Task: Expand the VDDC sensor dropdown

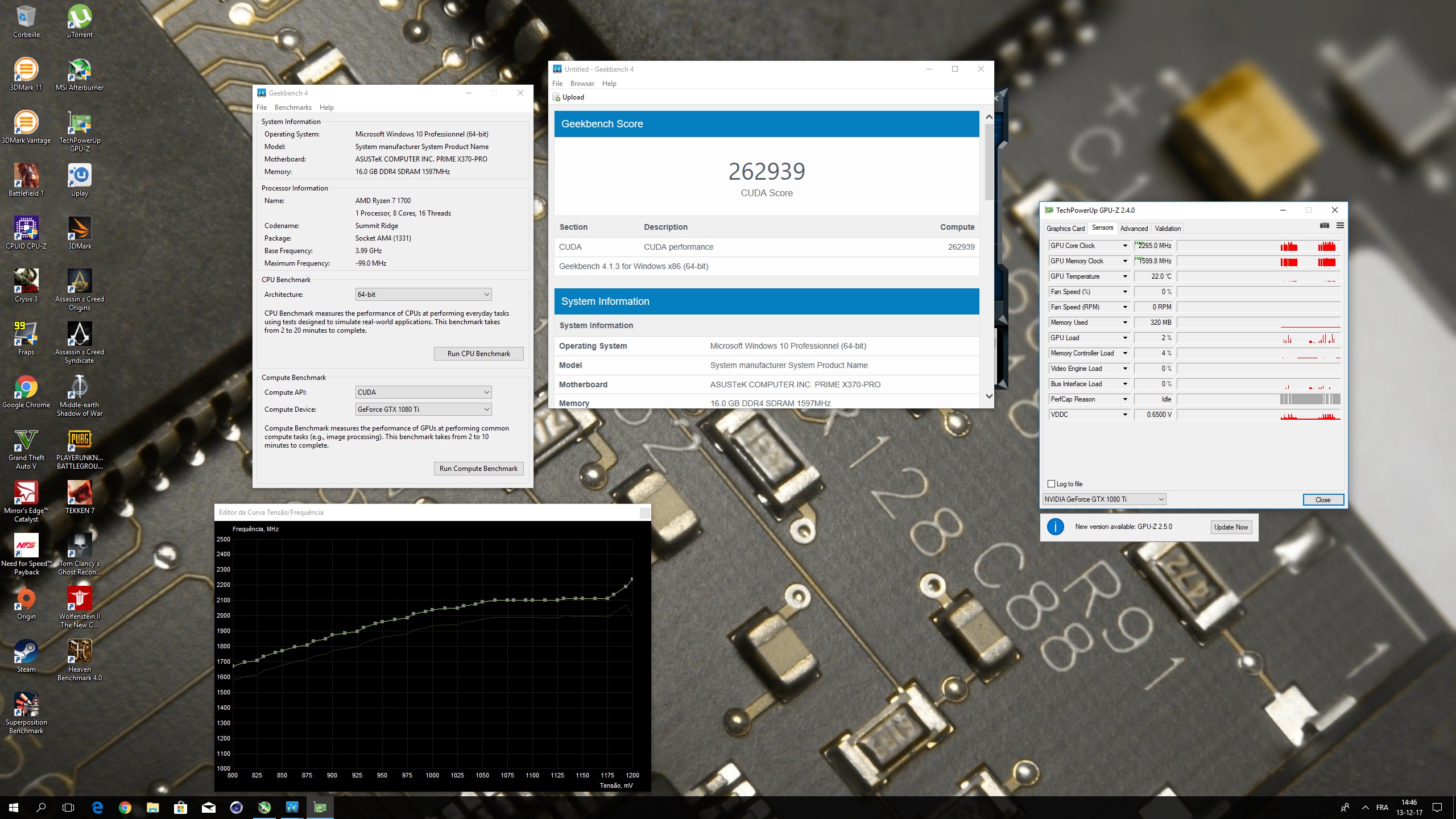Action: (1124, 415)
